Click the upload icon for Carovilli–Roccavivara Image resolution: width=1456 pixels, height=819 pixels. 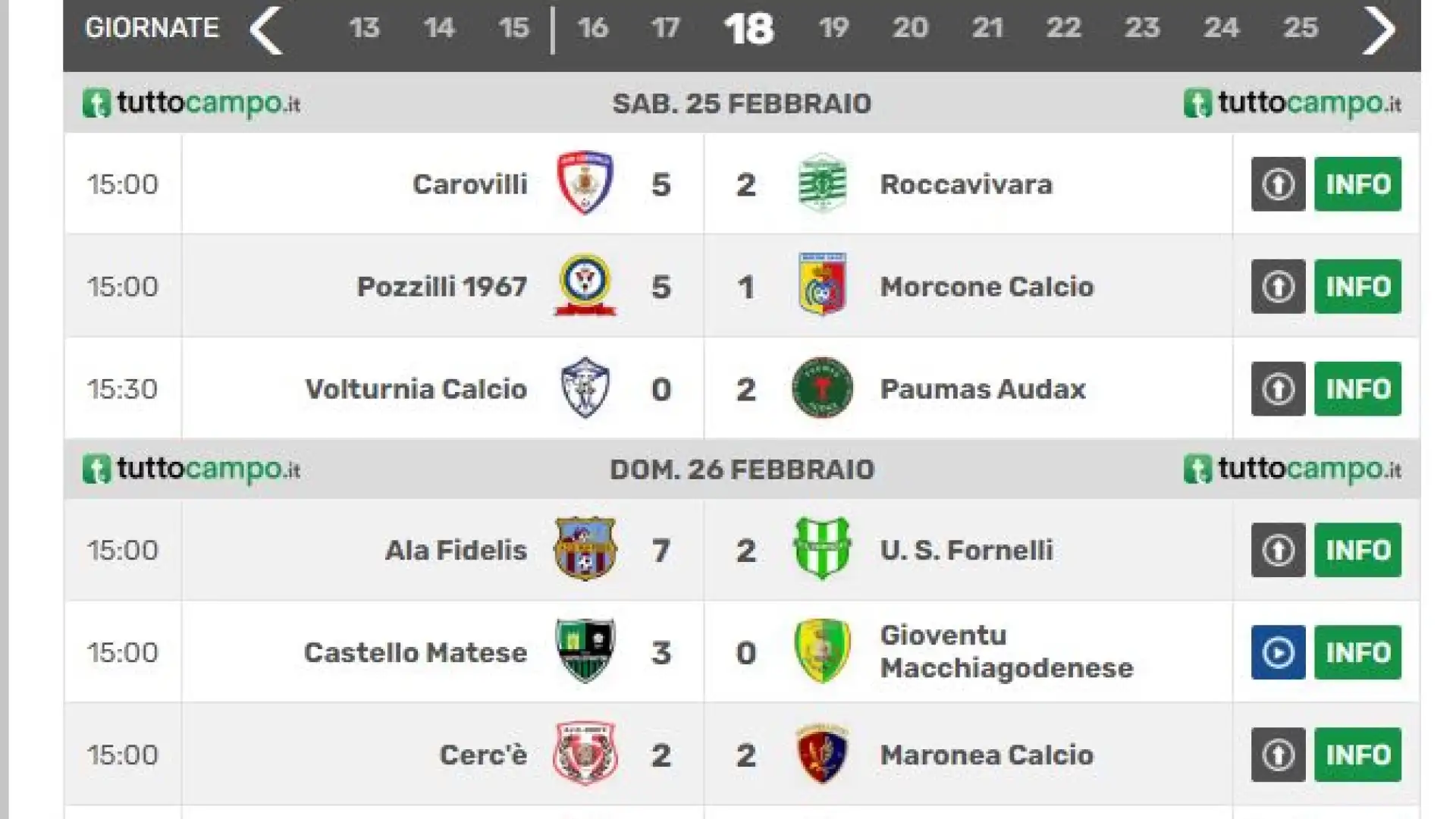[x=1278, y=184]
